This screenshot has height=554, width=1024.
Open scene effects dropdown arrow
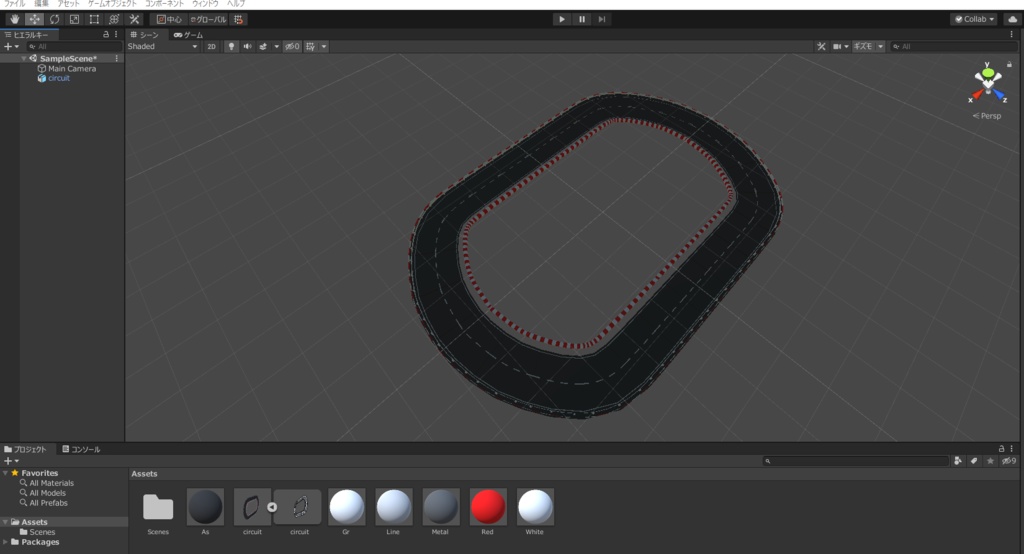coord(276,46)
